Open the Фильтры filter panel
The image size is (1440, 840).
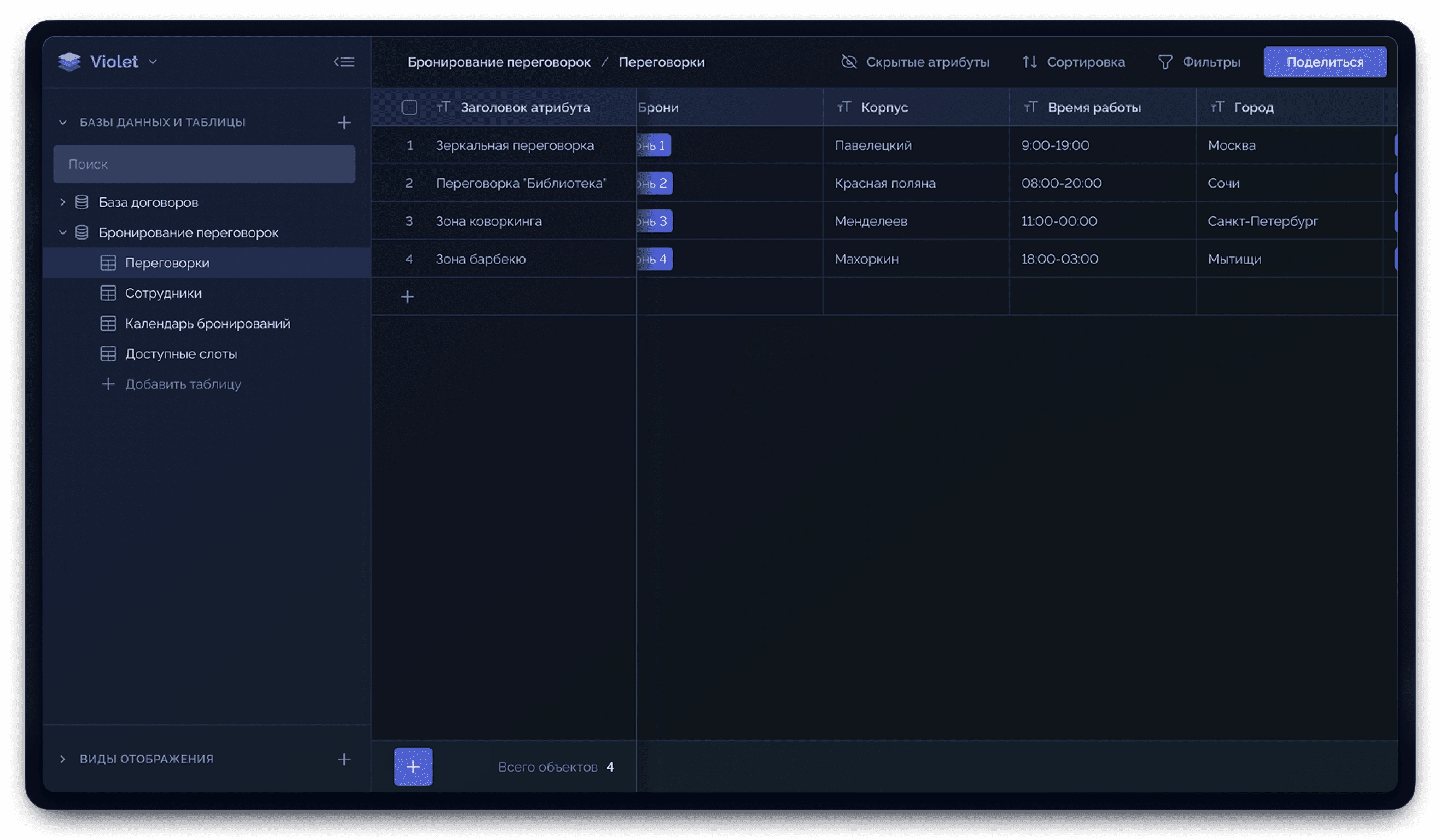tap(1199, 62)
